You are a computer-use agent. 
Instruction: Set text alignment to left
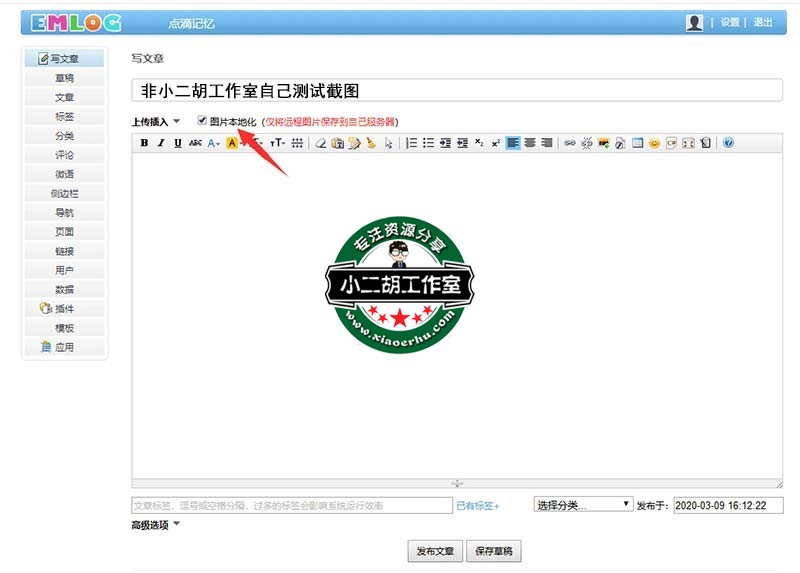tap(512, 143)
